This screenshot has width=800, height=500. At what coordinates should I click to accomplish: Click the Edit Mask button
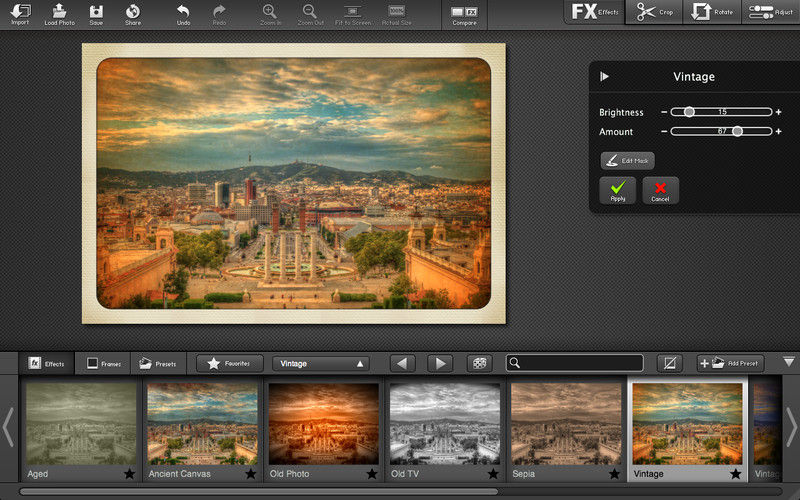click(x=628, y=161)
